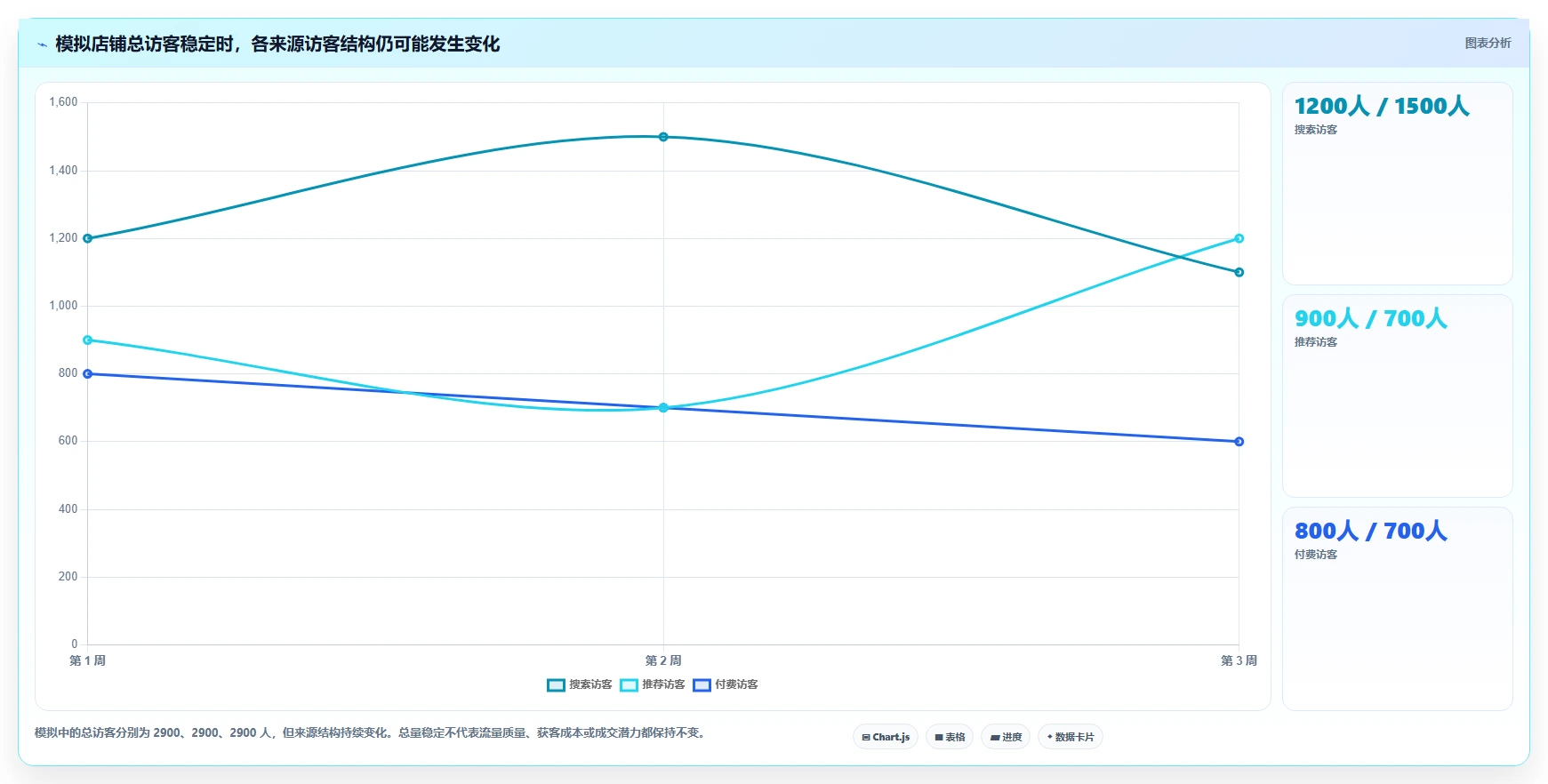Click the 推荐访客 legend color box

(629, 684)
